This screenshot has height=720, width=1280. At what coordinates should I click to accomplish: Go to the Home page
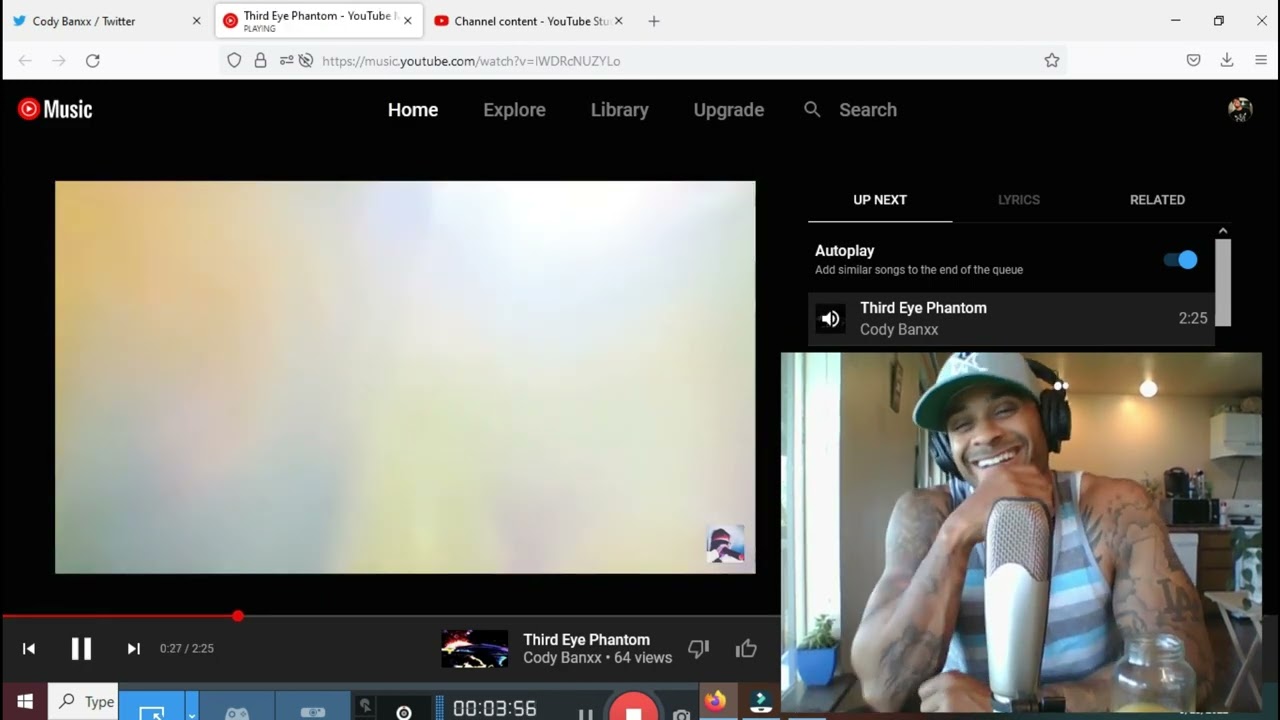413,110
